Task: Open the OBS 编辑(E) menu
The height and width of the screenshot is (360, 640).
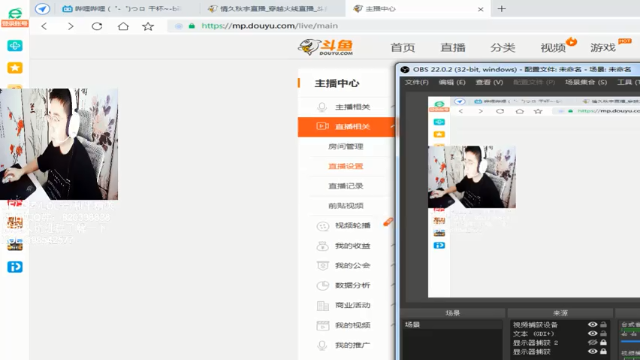Action: pyautogui.click(x=452, y=82)
